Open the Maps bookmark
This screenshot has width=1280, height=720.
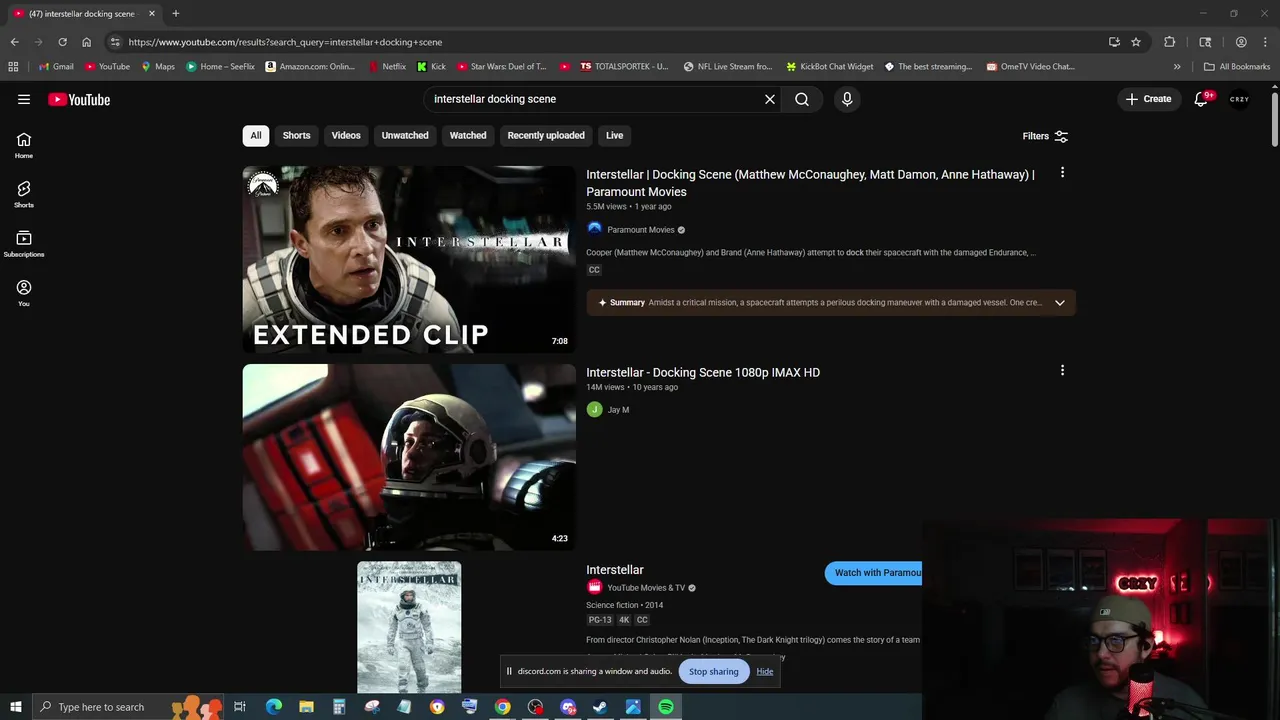click(158, 67)
